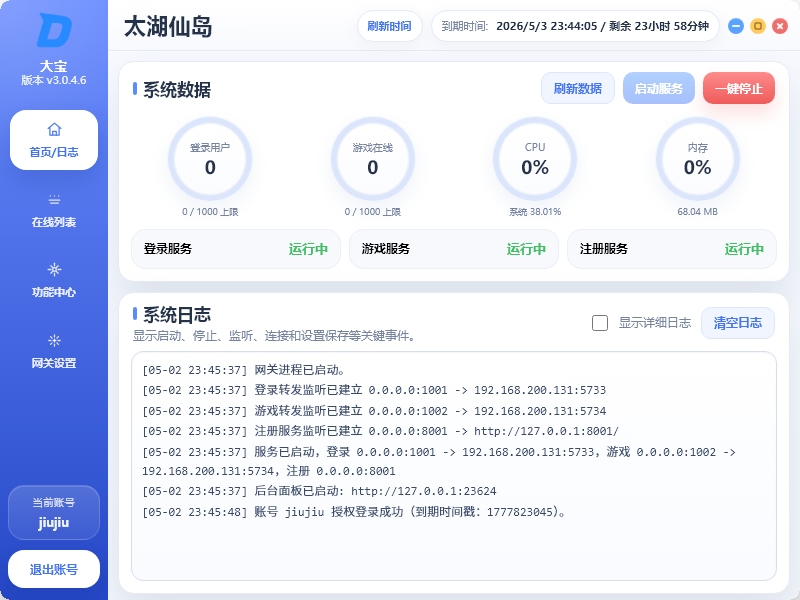Click log line 登录转发监听已建立
800x600 pixels.
coord(374,390)
